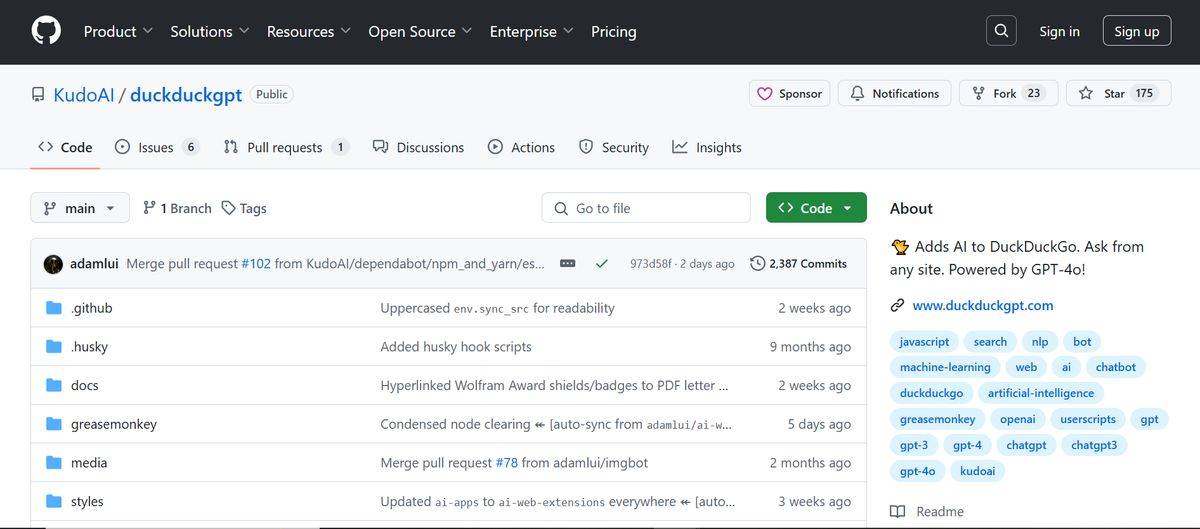Select the gpt-4o topic tag
This screenshot has height=529, width=1200.
click(917, 471)
